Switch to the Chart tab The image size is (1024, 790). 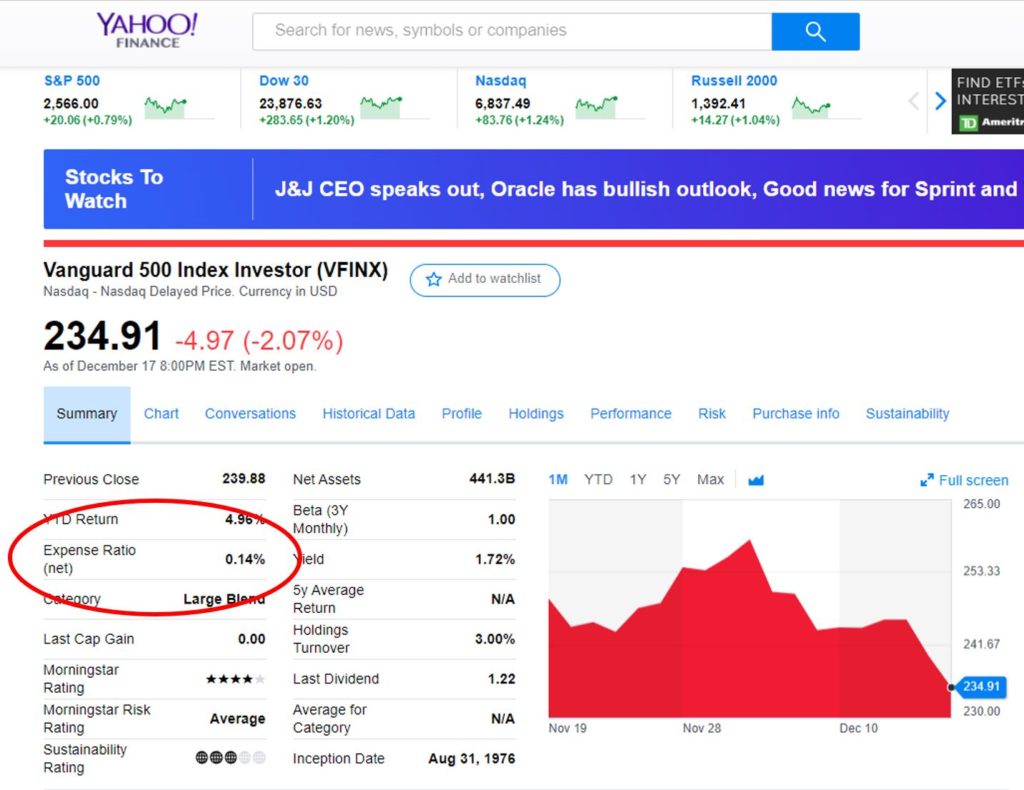click(161, 414)
